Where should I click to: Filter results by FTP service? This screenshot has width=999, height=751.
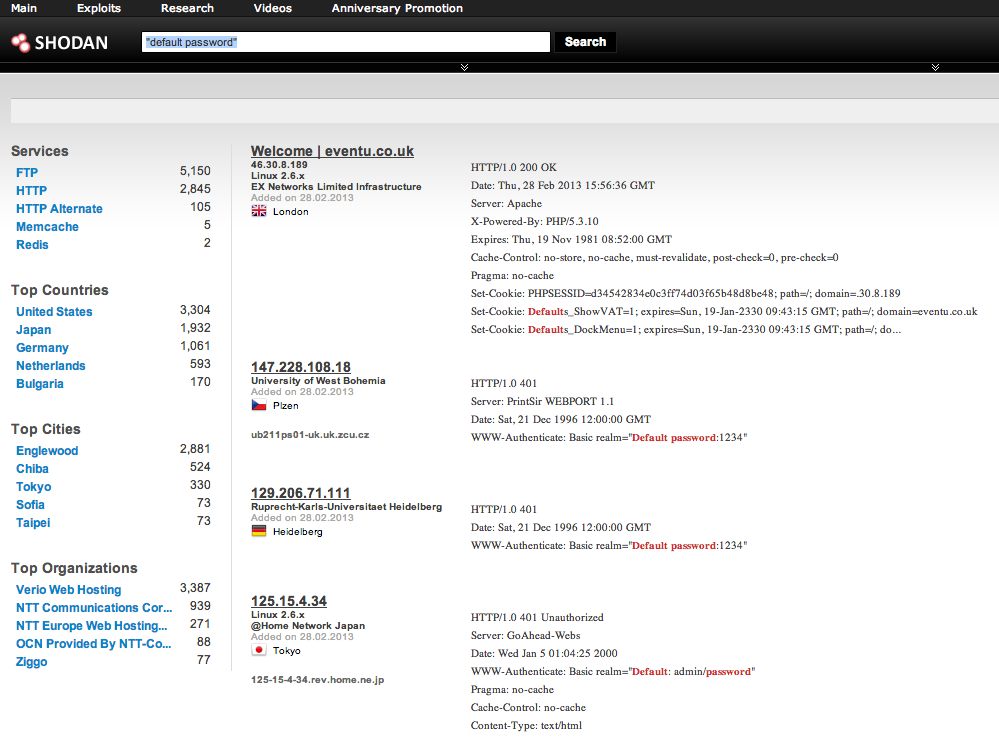point(27,173)
